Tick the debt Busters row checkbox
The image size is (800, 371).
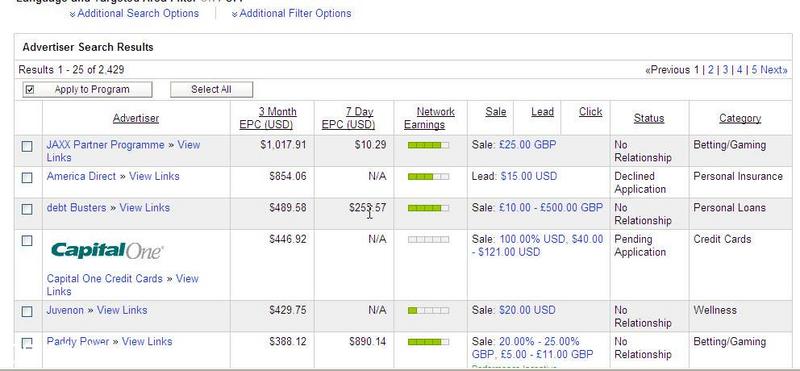click(x=27, y=209)
